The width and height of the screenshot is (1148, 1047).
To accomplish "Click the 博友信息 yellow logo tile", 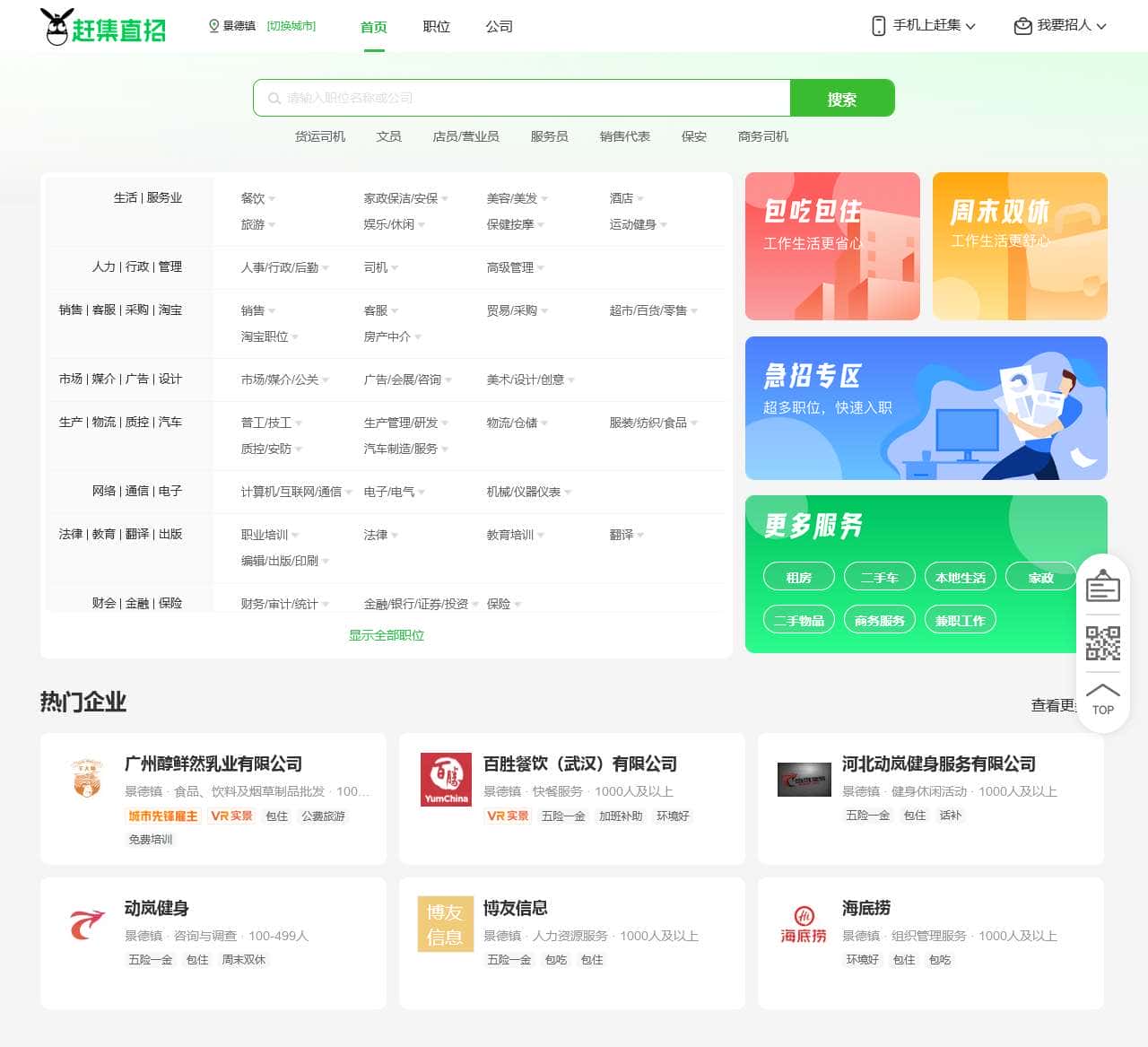I will click(x=446, y=924).
